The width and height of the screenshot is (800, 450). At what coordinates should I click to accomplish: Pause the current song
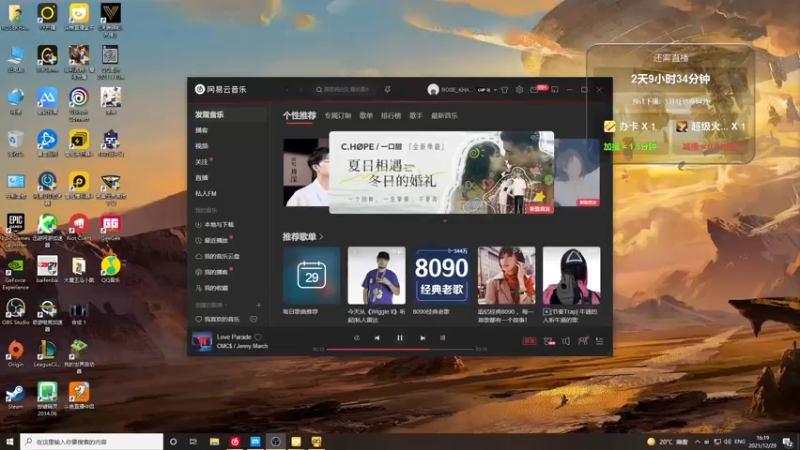pos(400,338)
